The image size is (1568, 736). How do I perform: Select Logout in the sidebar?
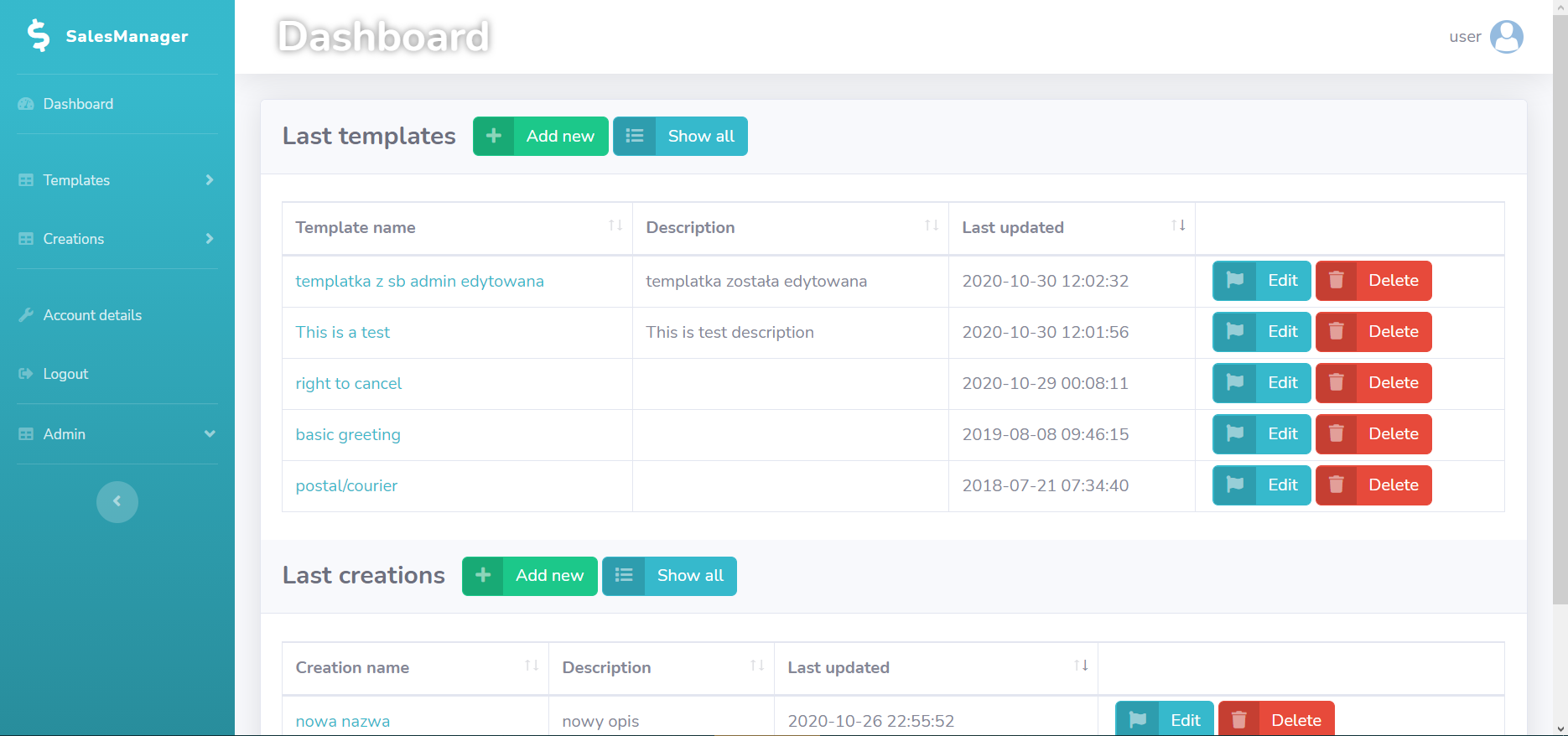pyautogui.click(x=65, y=374)
